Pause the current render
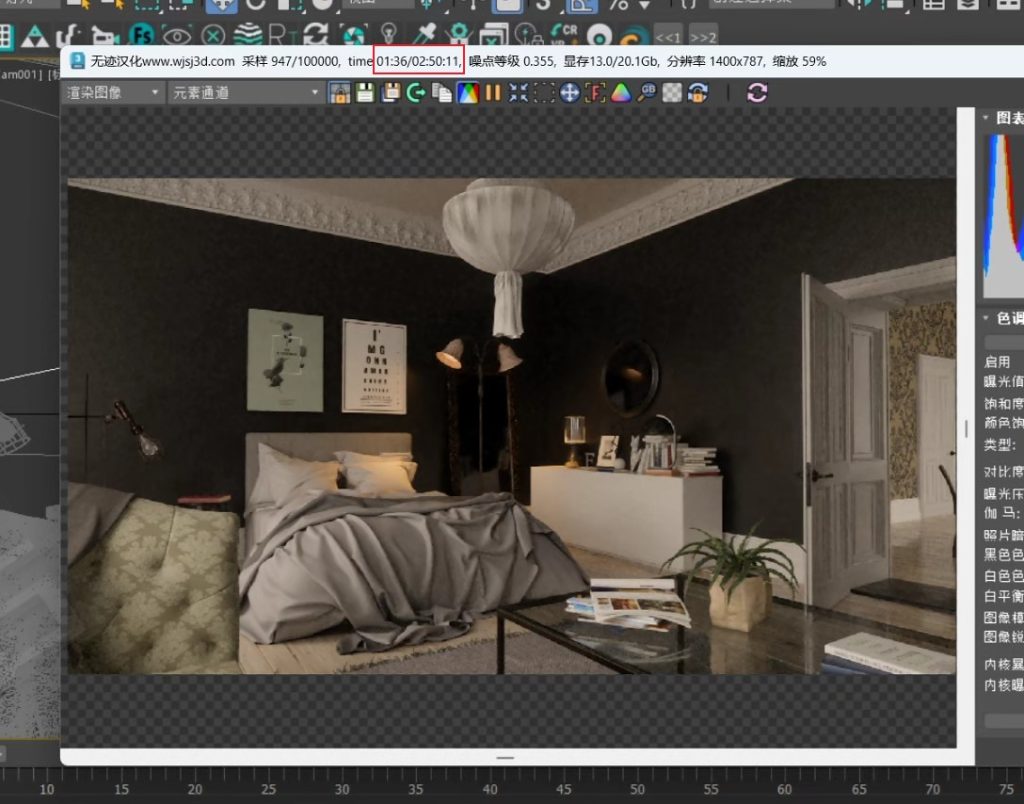1024x804 pixels. coord(493,93)
